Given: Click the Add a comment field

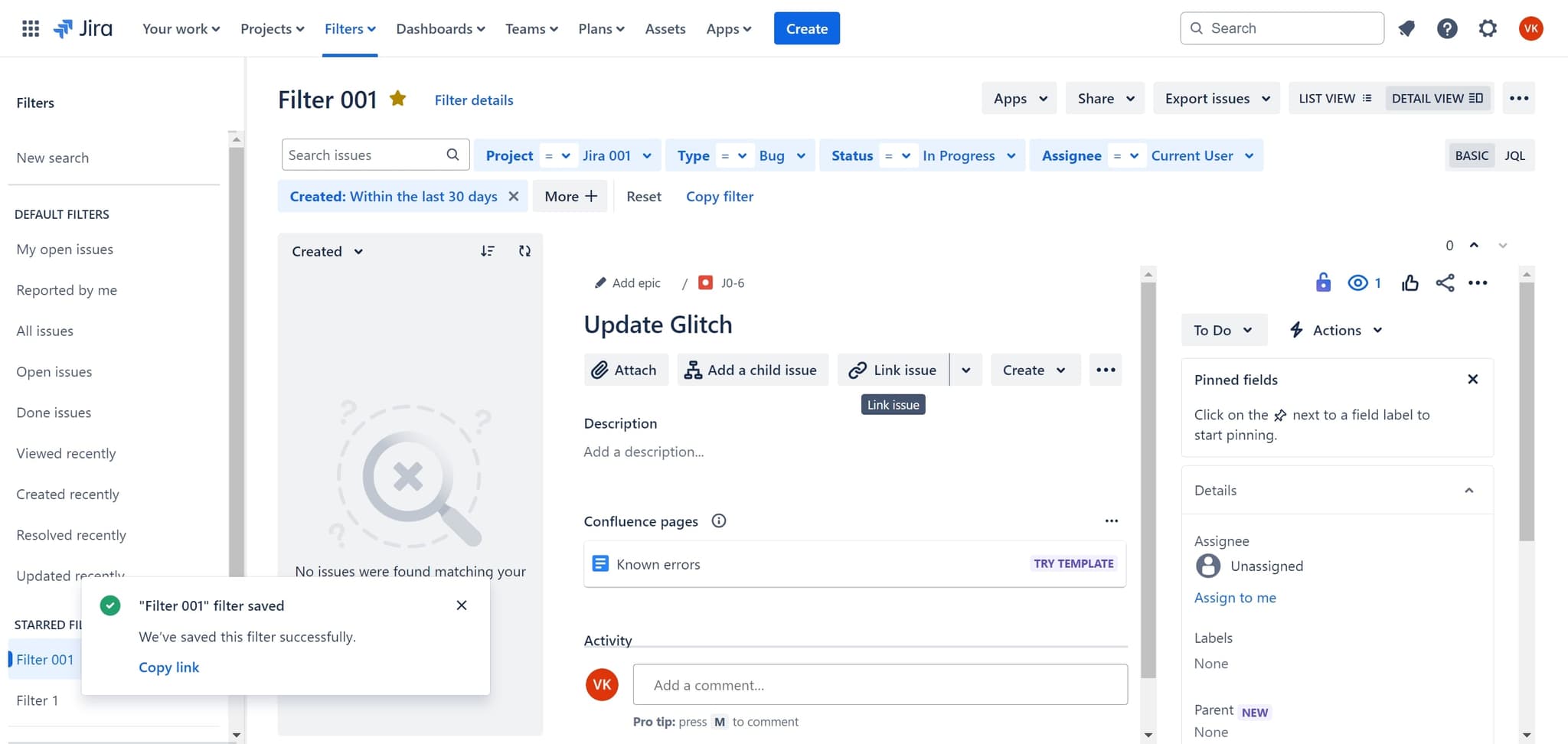Looking at the screenshot, I should tap(880, 685).
